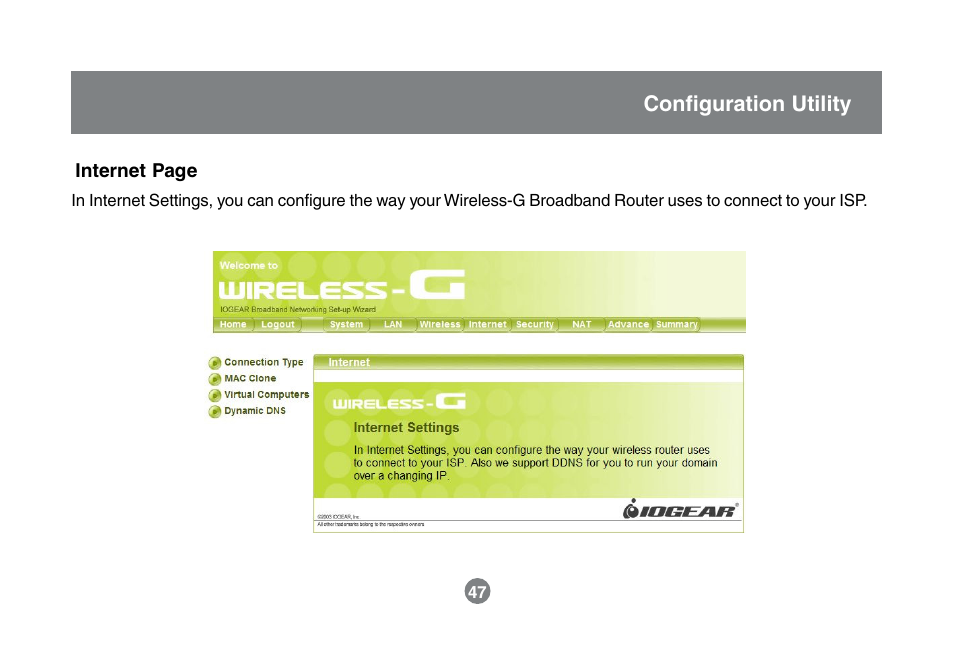Click the Internet Settings heading

tap(406, 428)
